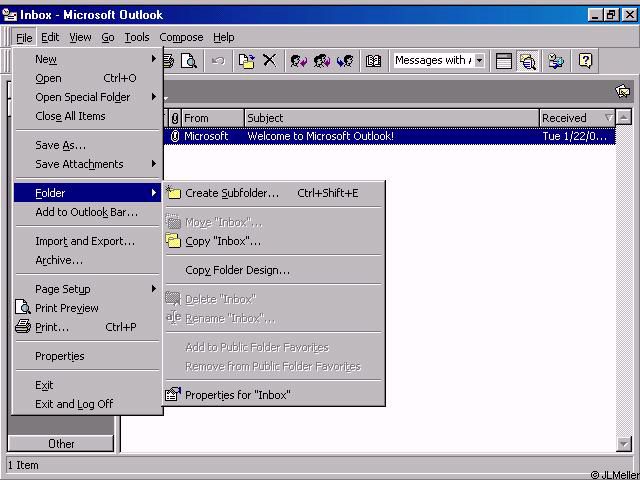Open Properties for "Inbox" menu entry
The image size is (640, 480).
click(273, 395)
